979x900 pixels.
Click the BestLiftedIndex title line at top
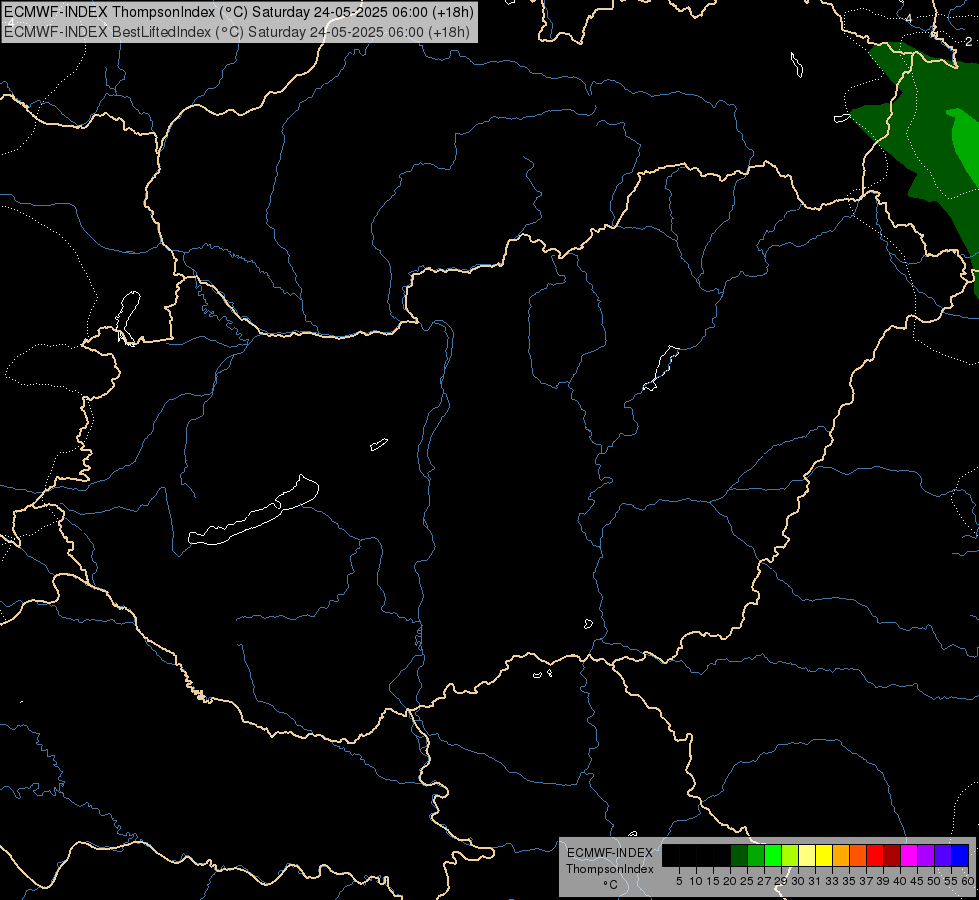coord(237,32)
